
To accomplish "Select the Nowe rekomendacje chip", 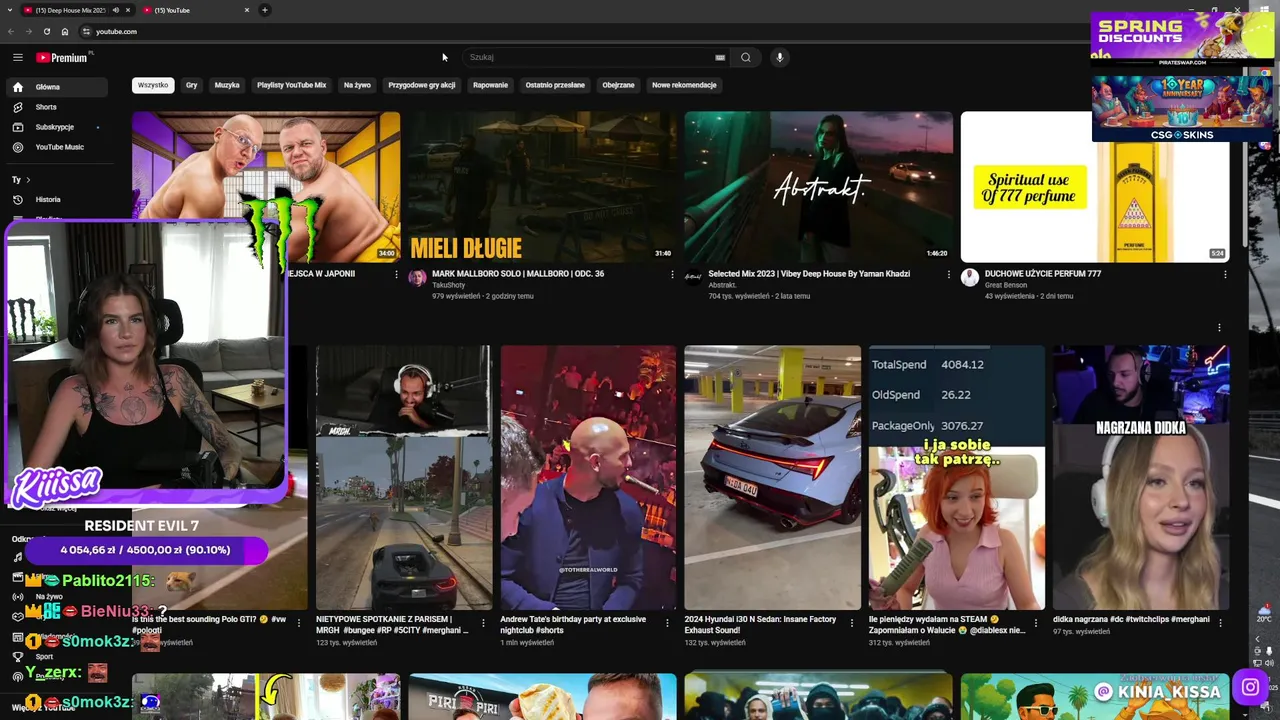I will point(684,85).
